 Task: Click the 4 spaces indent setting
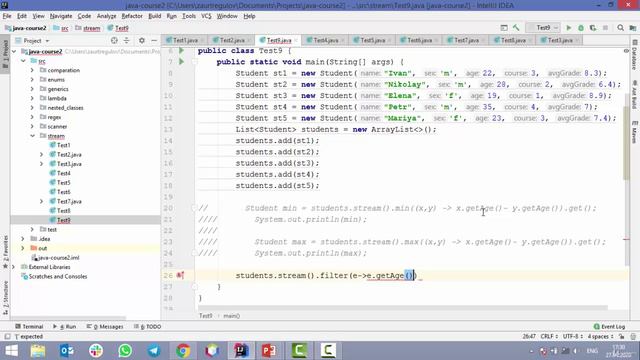coord(600,337)
